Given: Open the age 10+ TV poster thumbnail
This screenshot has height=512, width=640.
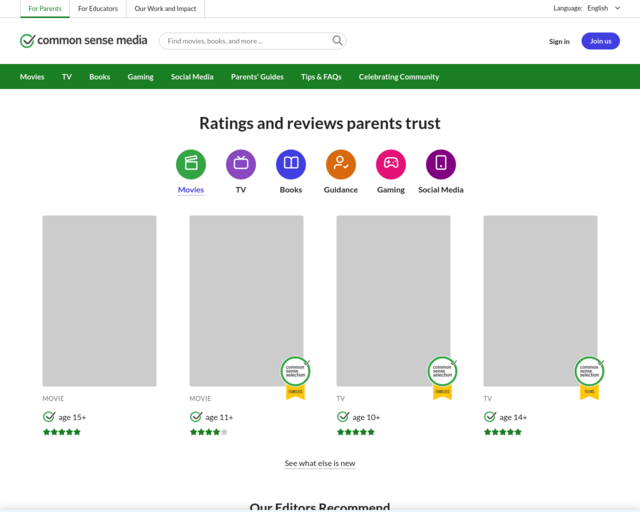Looking at the screenshot, I should [x=393, y=301].
